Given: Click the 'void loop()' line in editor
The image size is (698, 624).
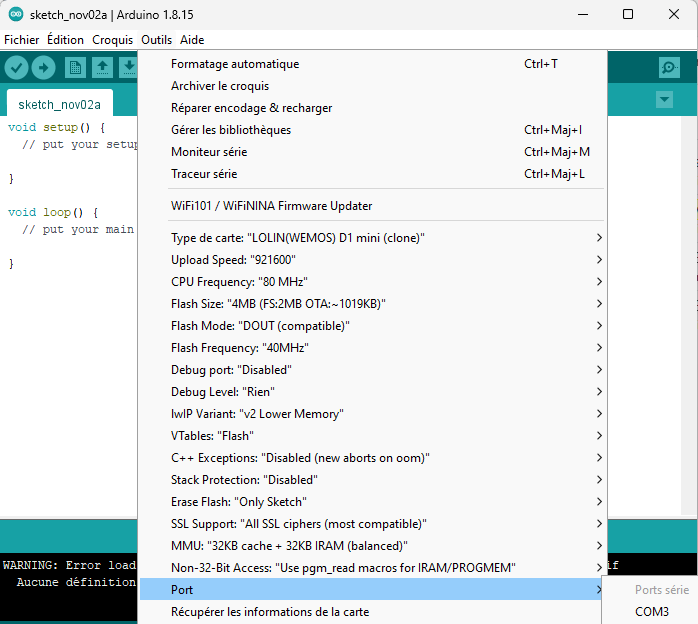Looking at the screenshot, I should 53,212.
